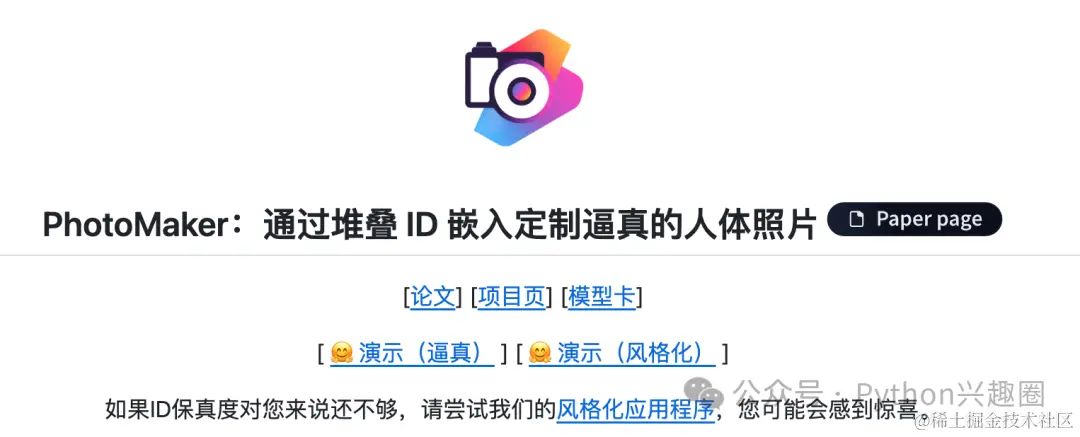The height and width of the screenshot is (437, 1080).
Task: Open the 论文 link
Action: (x=433, y=297)
